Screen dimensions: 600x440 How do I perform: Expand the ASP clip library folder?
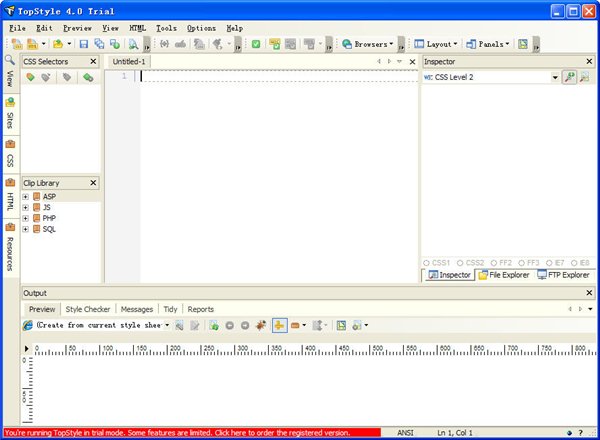pyautogui.click(x=25, y=197)
